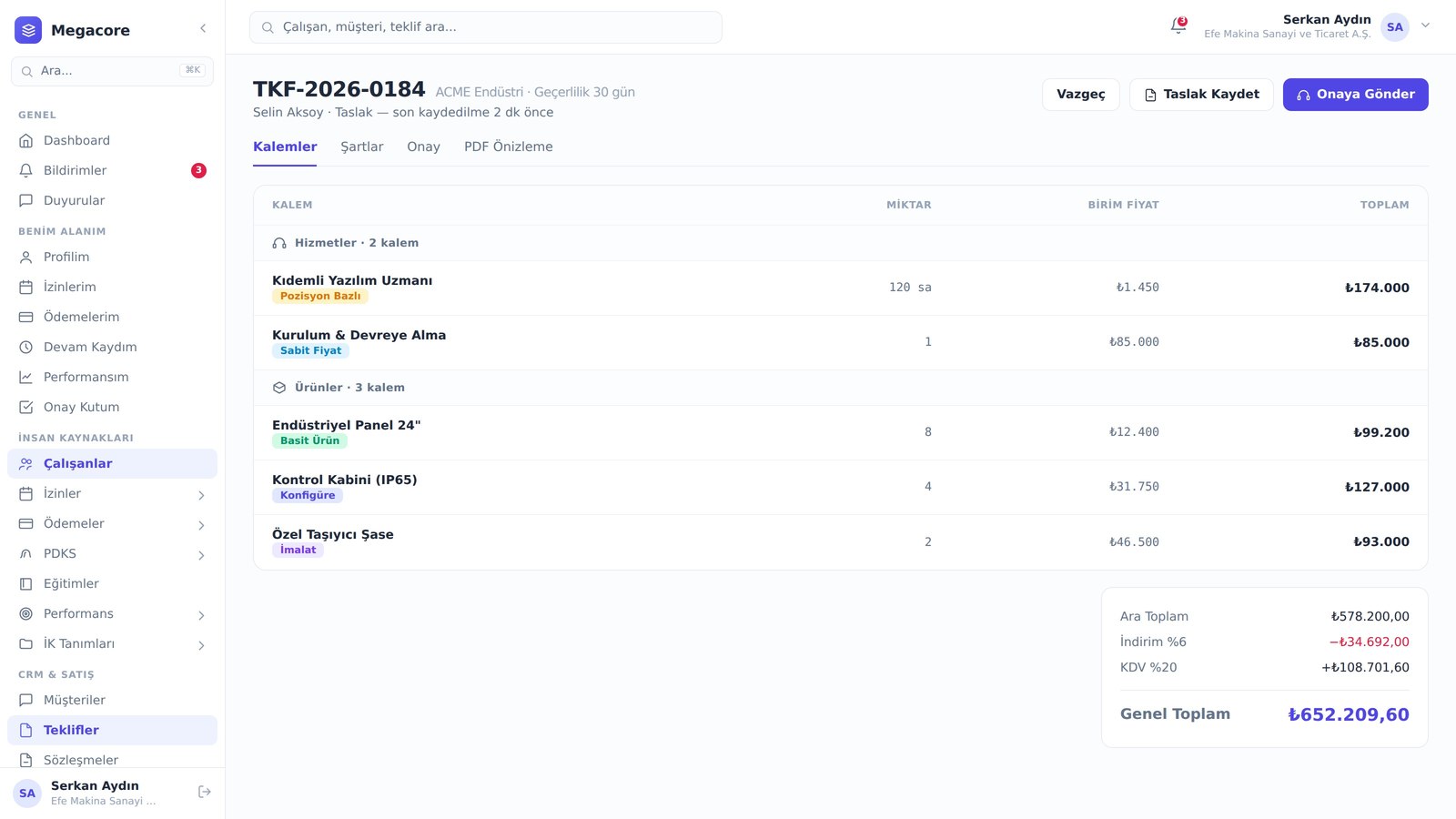This screenshot has width=1456, height=819.
Task: Switch to the Şartlar tab
Action: point(361,147)
